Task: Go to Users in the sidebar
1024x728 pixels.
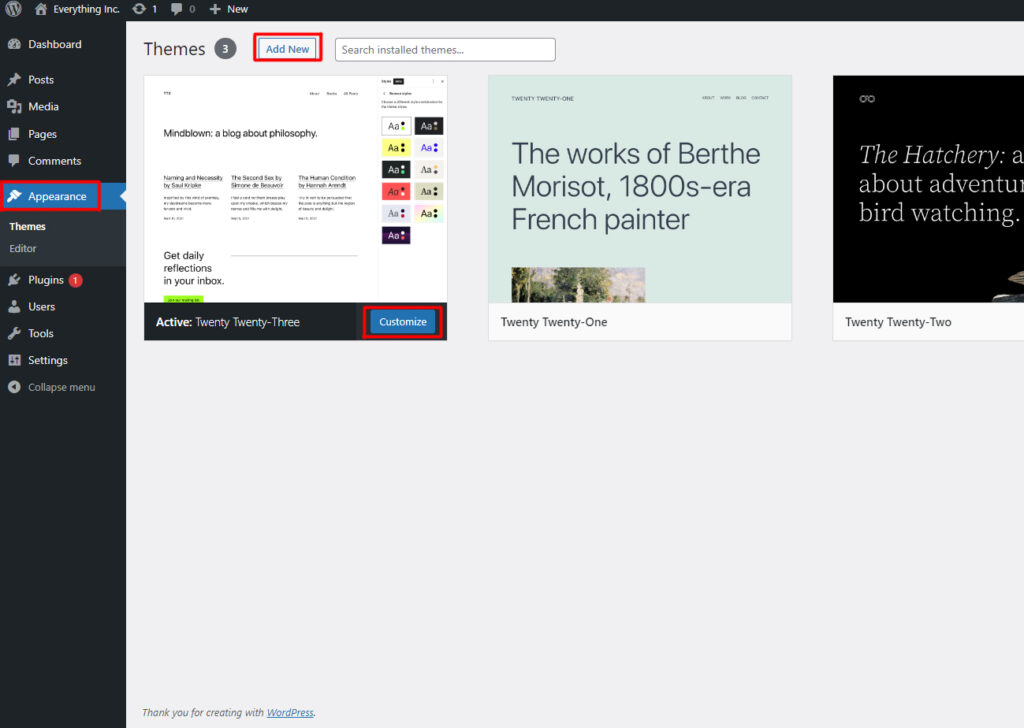Action: (41, 307)
